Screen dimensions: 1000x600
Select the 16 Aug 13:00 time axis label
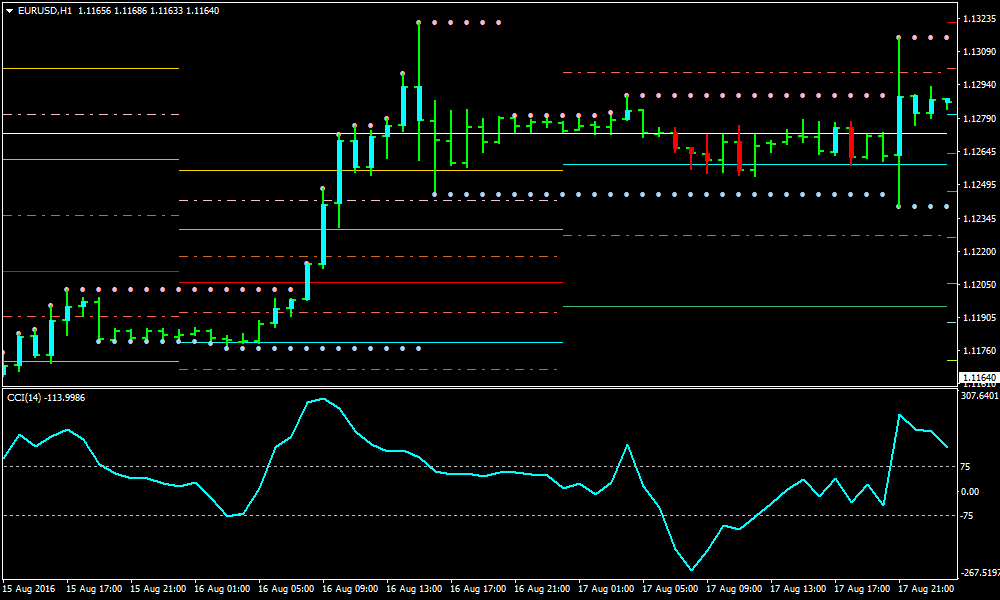point(414,589)
